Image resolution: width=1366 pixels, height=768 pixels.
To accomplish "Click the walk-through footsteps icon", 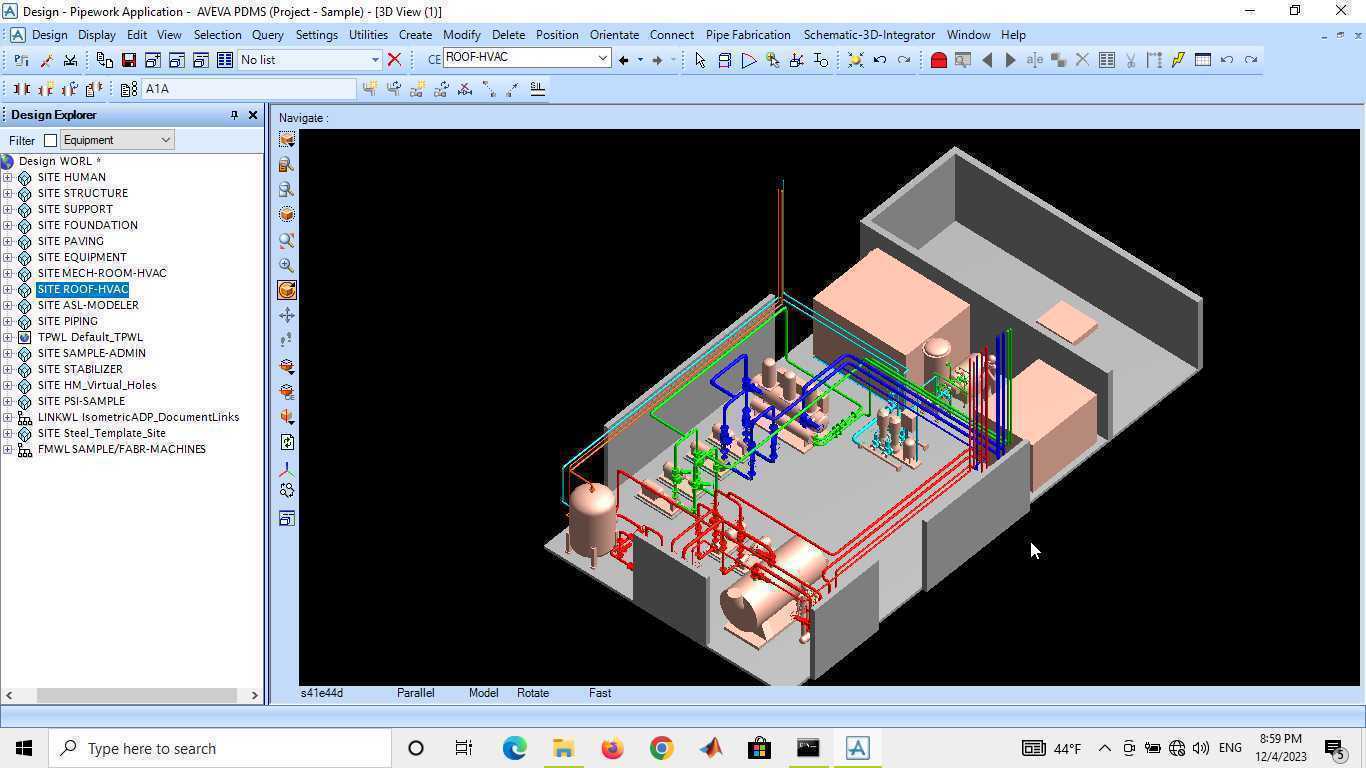I will pos(287,340).
